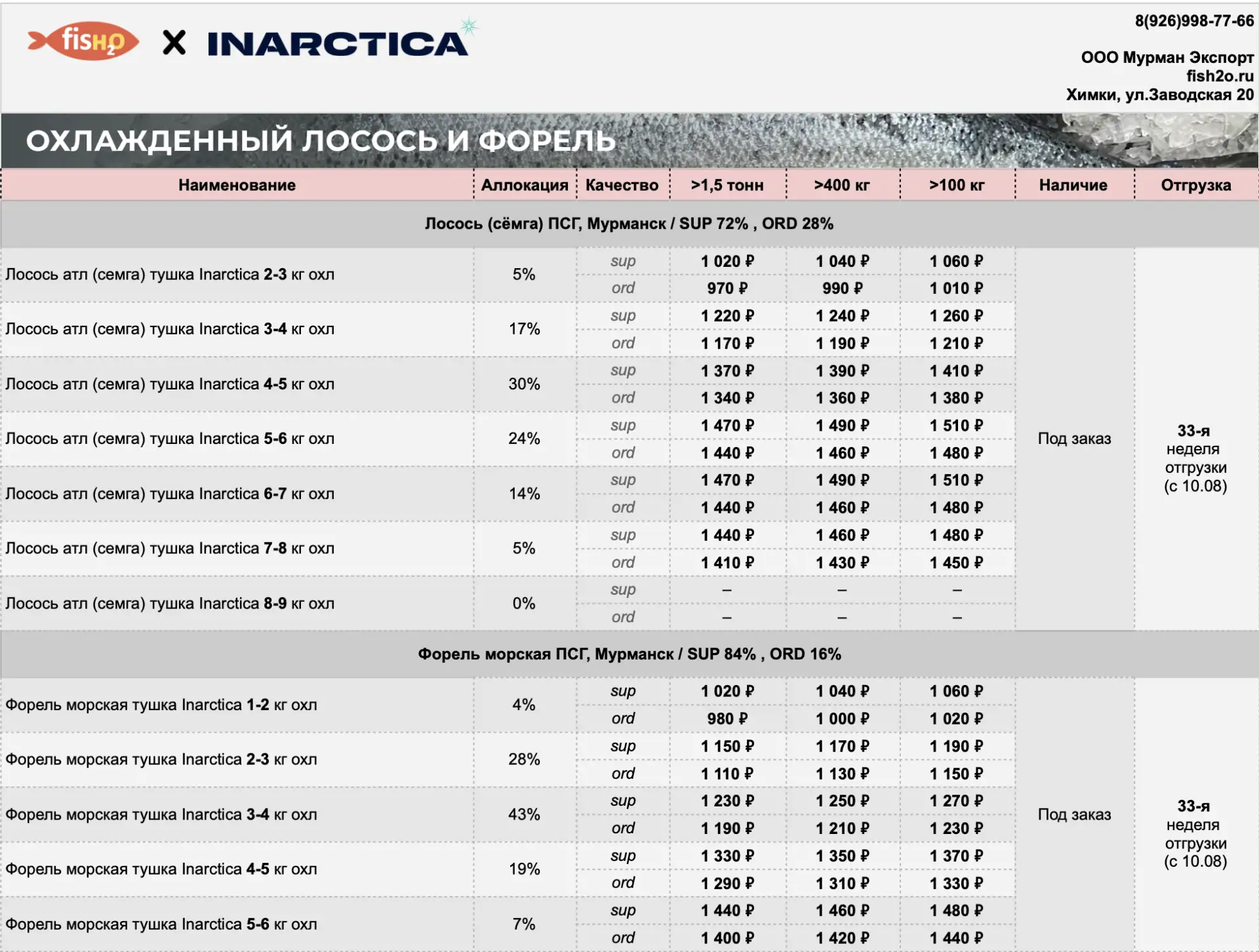The width and height of the screenshot is (1259, 952).
Task: Click the 24% allocation cell
Action: click(x=525, y=439)
